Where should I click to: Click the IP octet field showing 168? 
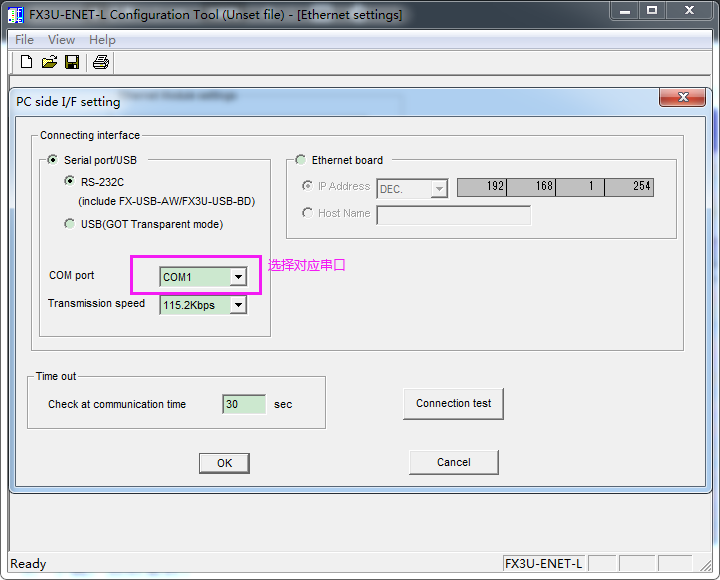tap(531, 187)
